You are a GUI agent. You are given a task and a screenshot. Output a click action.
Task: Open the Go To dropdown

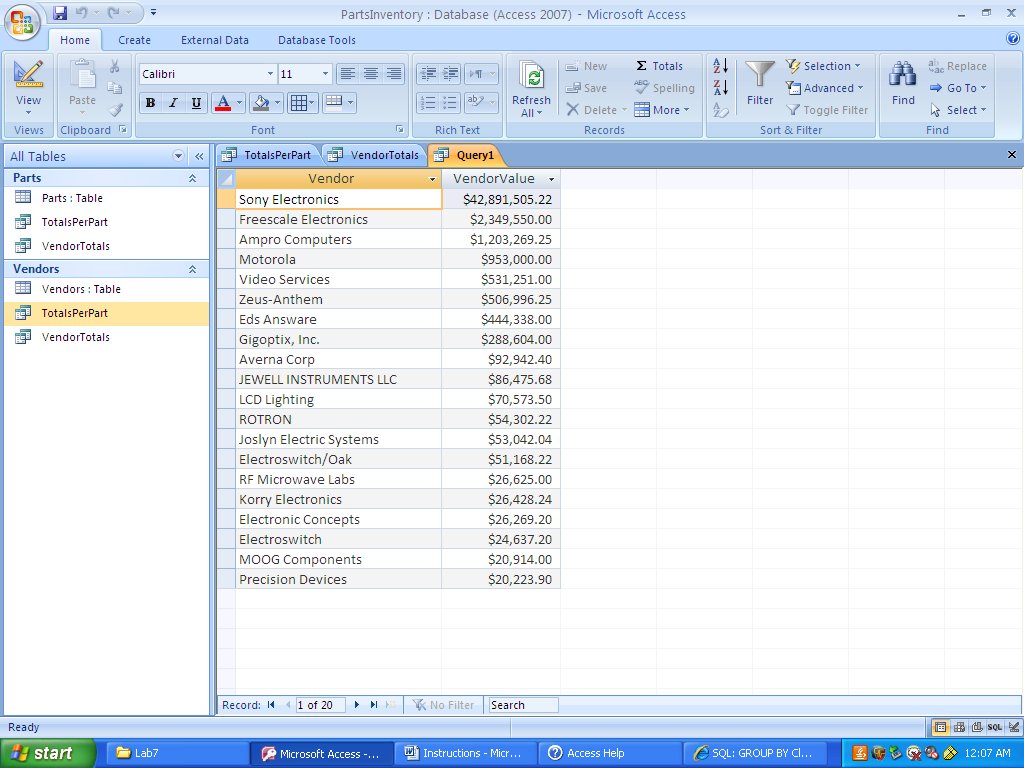(957, 88)
